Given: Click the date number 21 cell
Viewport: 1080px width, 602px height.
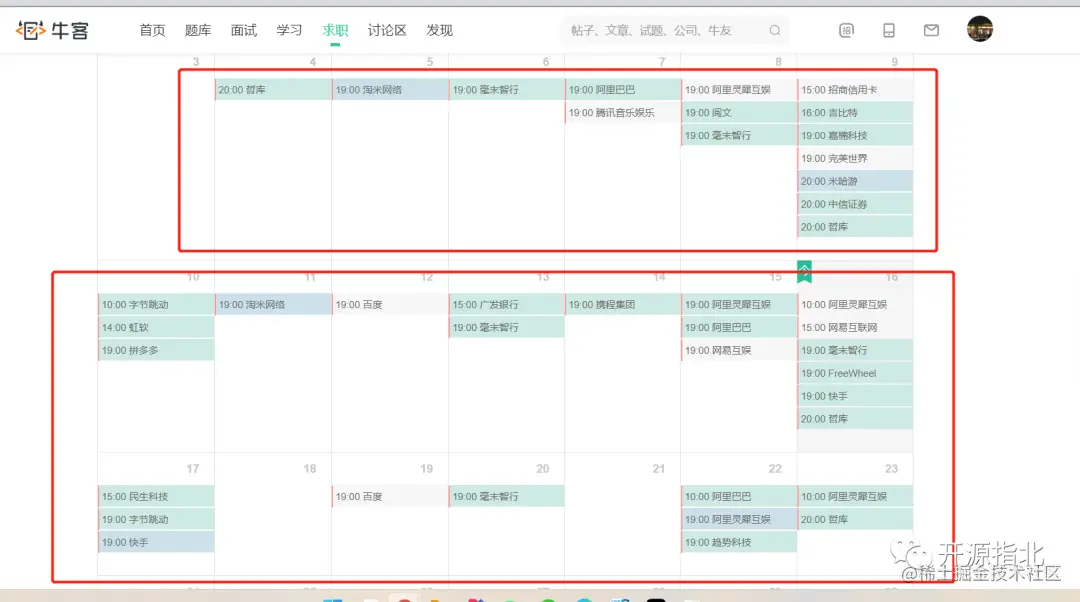Looking at the screenshot, I should pos(659,468).
